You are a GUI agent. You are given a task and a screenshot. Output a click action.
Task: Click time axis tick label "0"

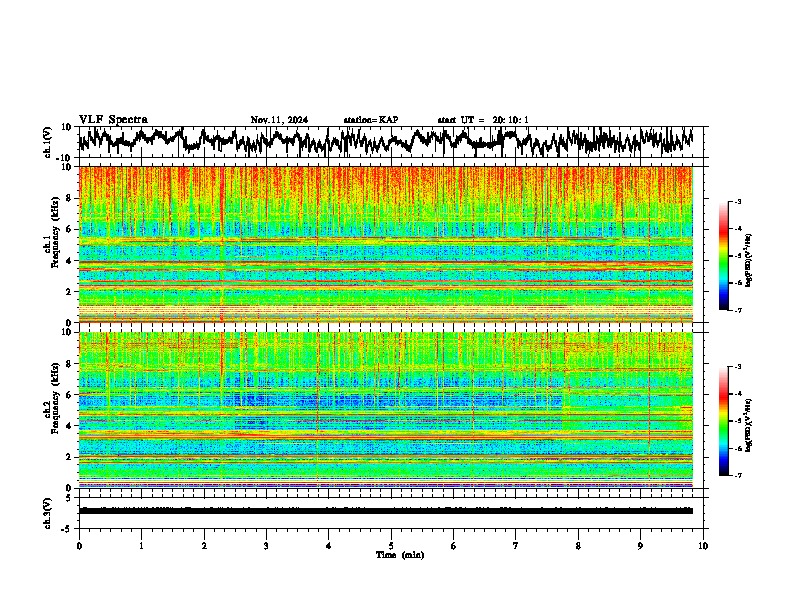click(79, 546)
